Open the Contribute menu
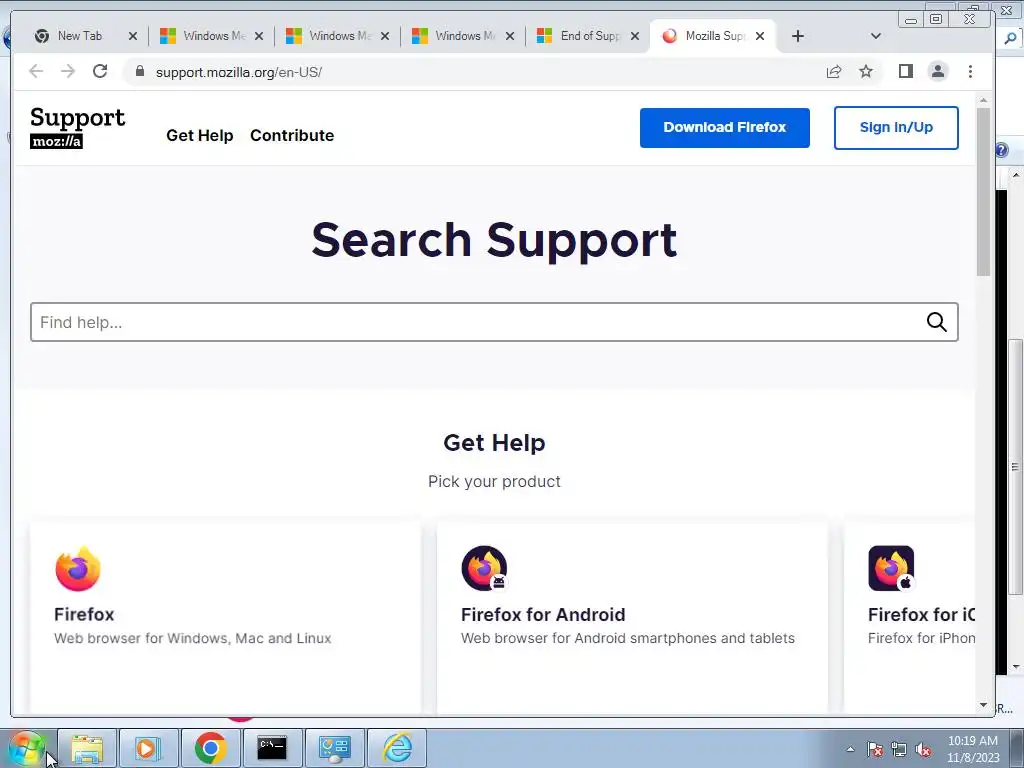This screenshot has width=1024, height=768. (292, 135)
